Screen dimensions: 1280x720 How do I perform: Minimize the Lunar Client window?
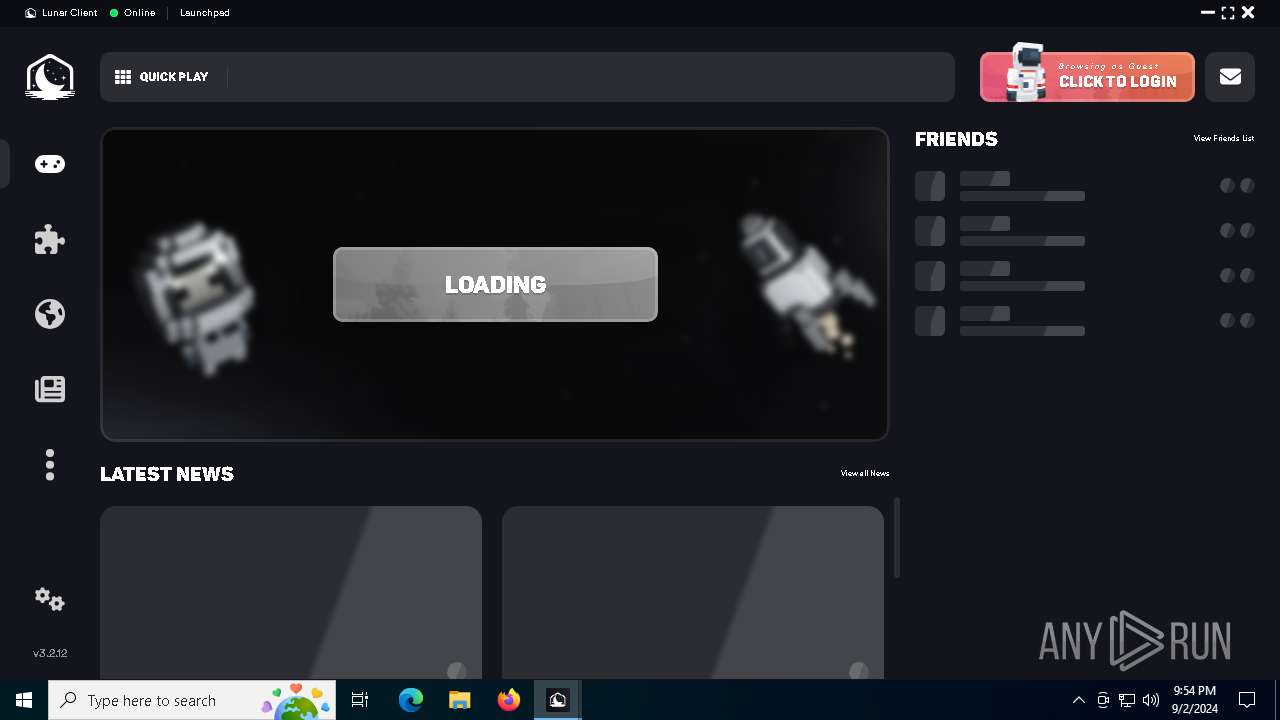pyautogui.click(x=1208, y=13)
